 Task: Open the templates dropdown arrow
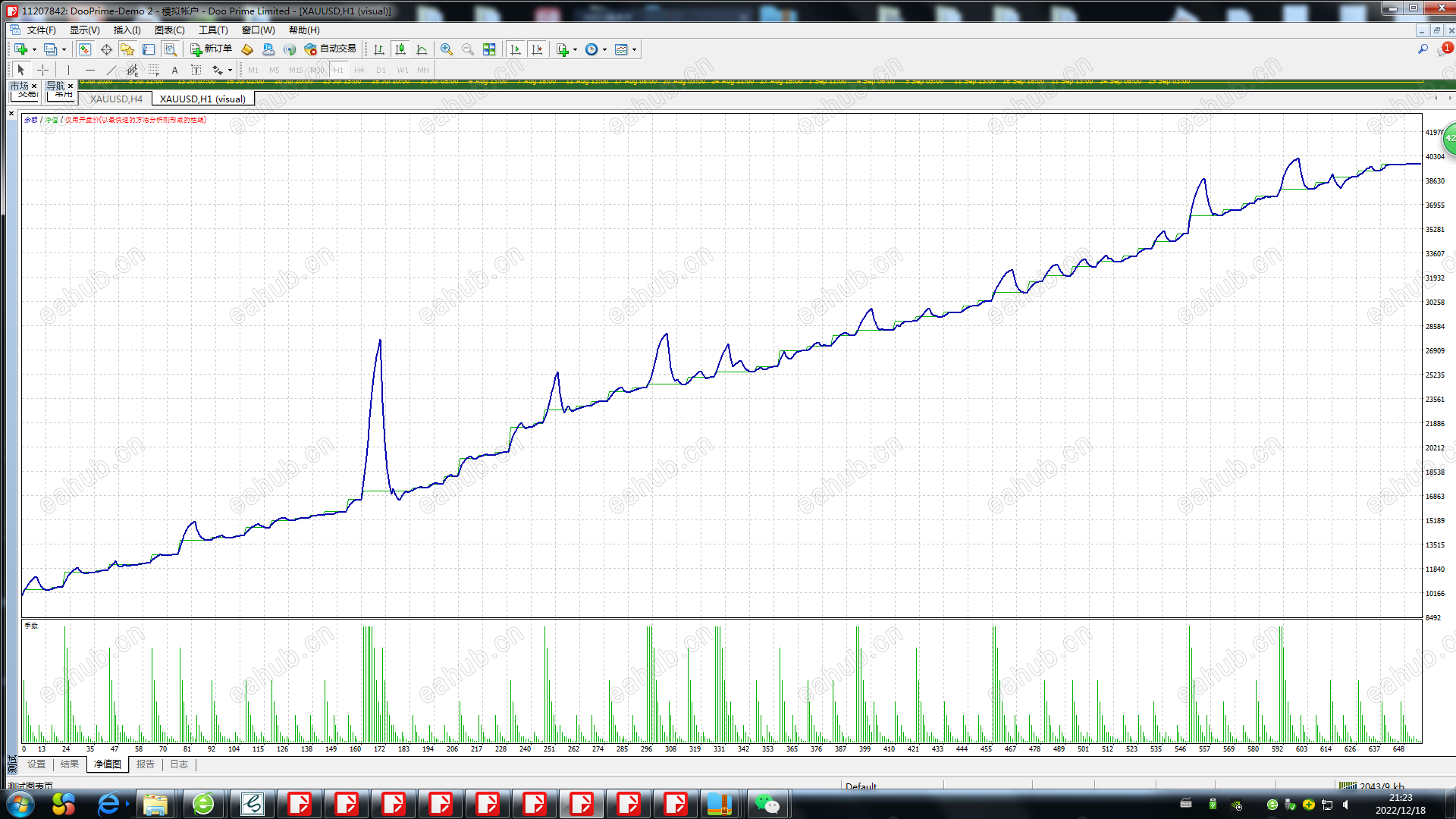[x=634, y=49]
